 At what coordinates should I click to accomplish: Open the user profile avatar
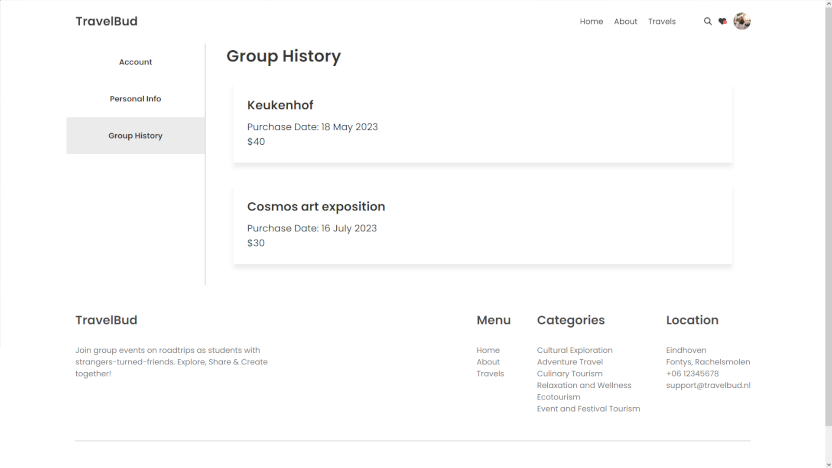742,21
